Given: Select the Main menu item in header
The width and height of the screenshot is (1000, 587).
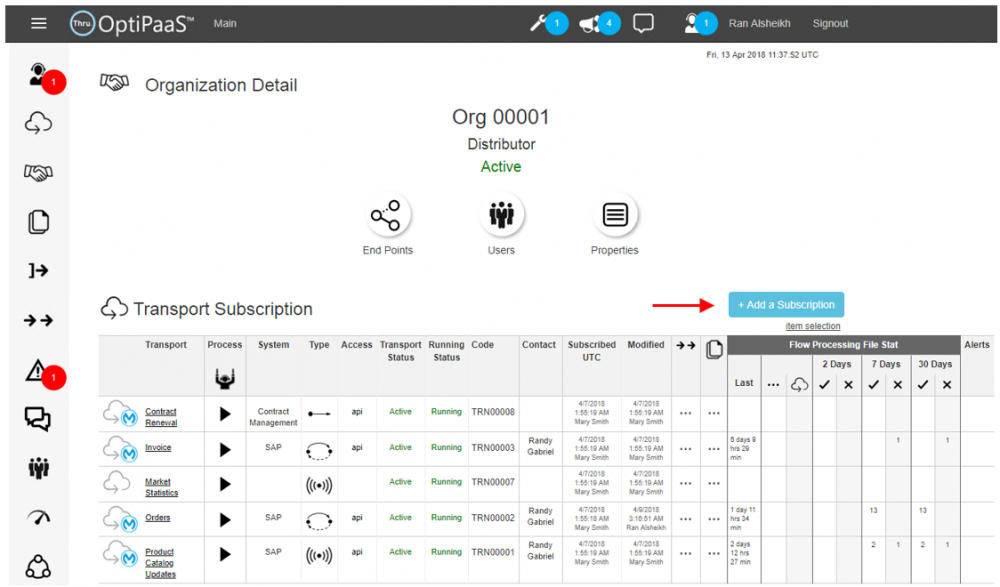Looking at the screenshot, I should [226, 23].
